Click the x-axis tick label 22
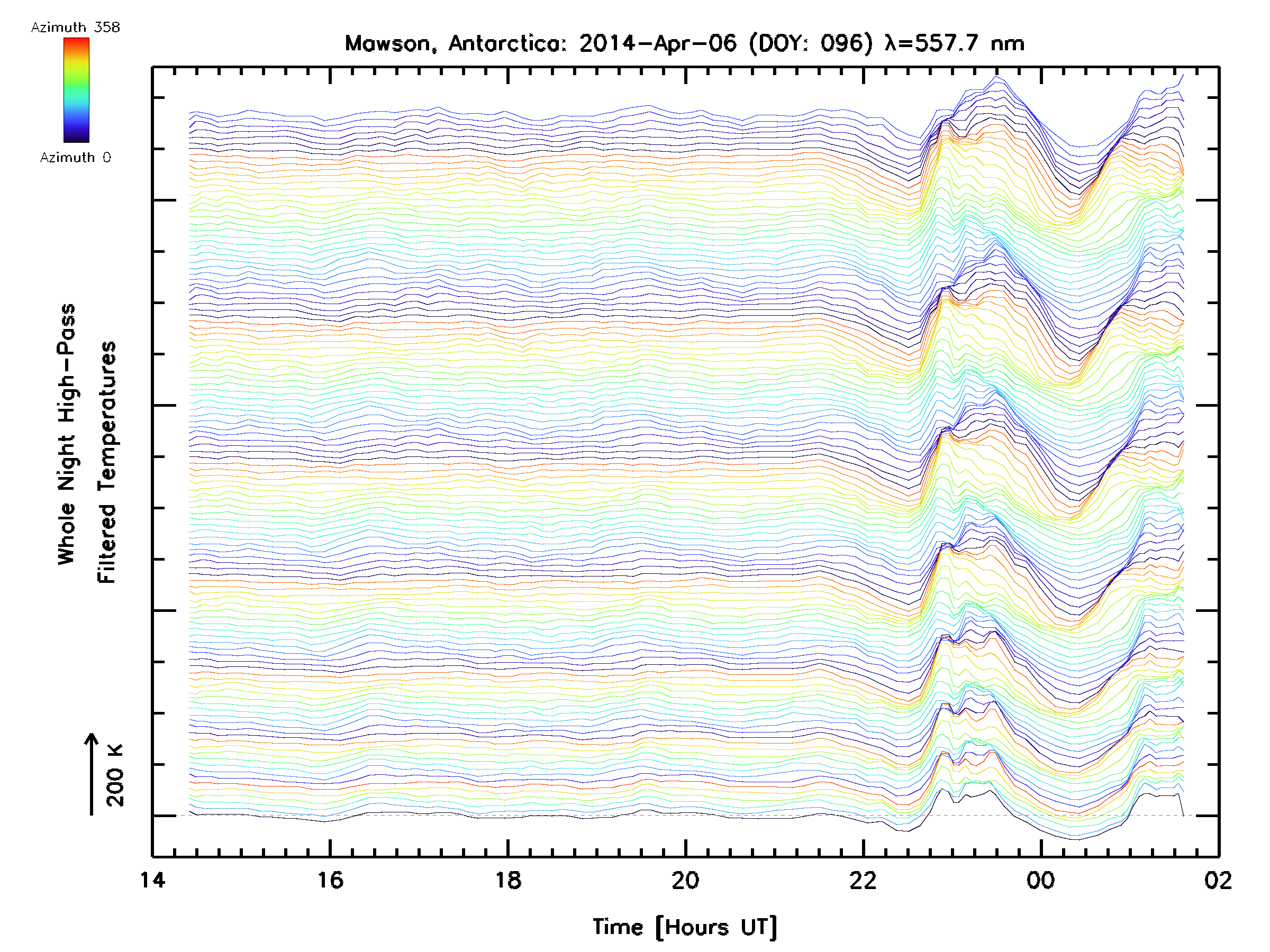Screen dimensions: 1270x952 tap(863, 880)
